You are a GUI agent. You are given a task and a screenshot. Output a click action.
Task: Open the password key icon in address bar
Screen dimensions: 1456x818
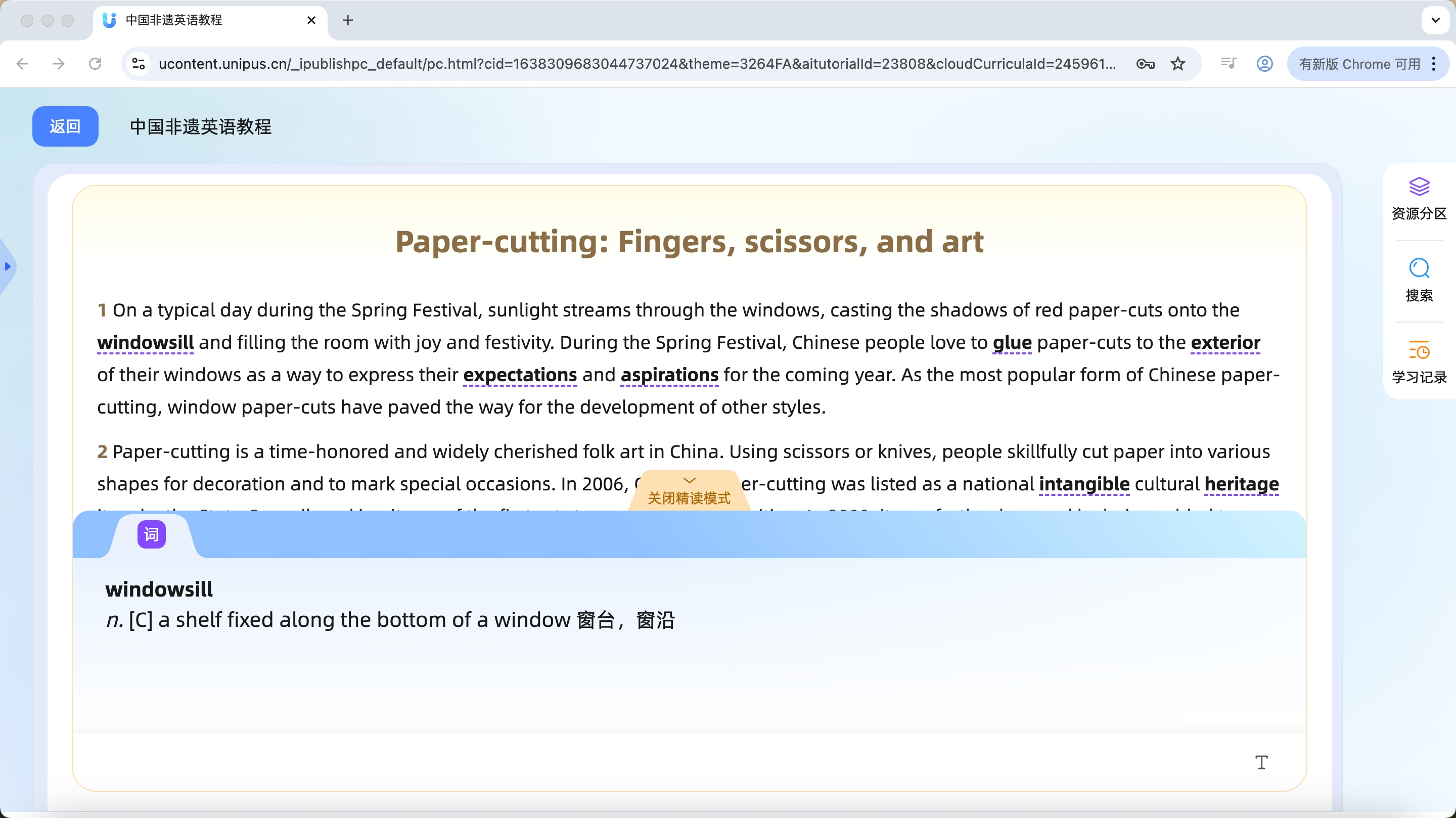point(1145,64)
